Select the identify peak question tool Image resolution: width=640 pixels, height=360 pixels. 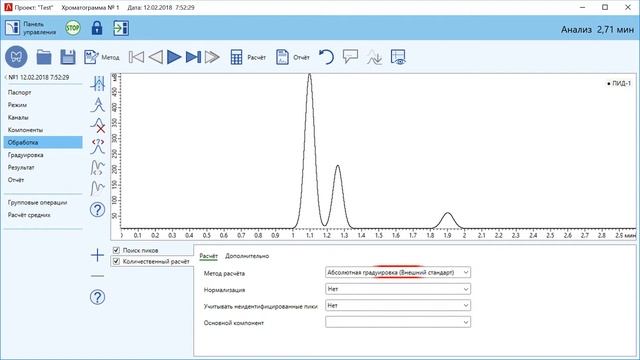(x=98, y=146)
